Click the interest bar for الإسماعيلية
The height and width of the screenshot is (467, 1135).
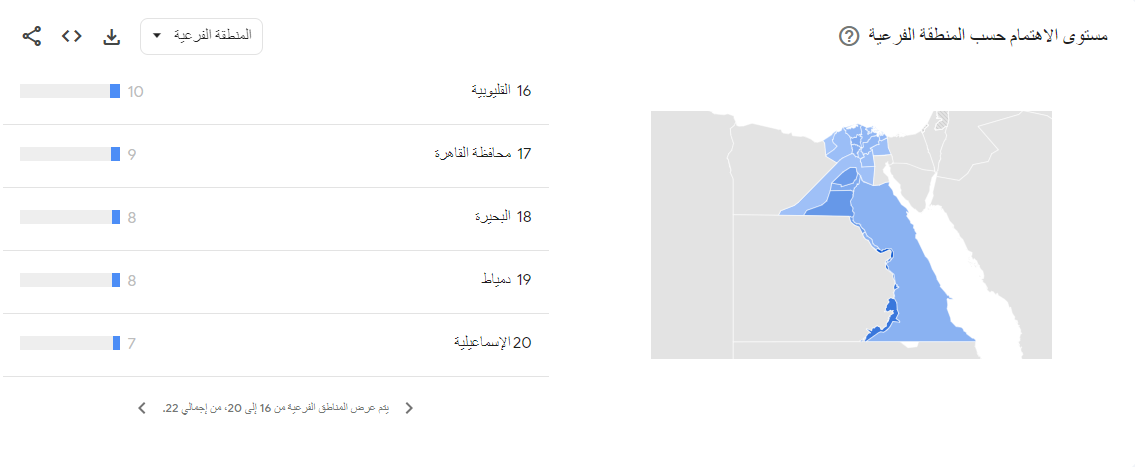[70, 343]
